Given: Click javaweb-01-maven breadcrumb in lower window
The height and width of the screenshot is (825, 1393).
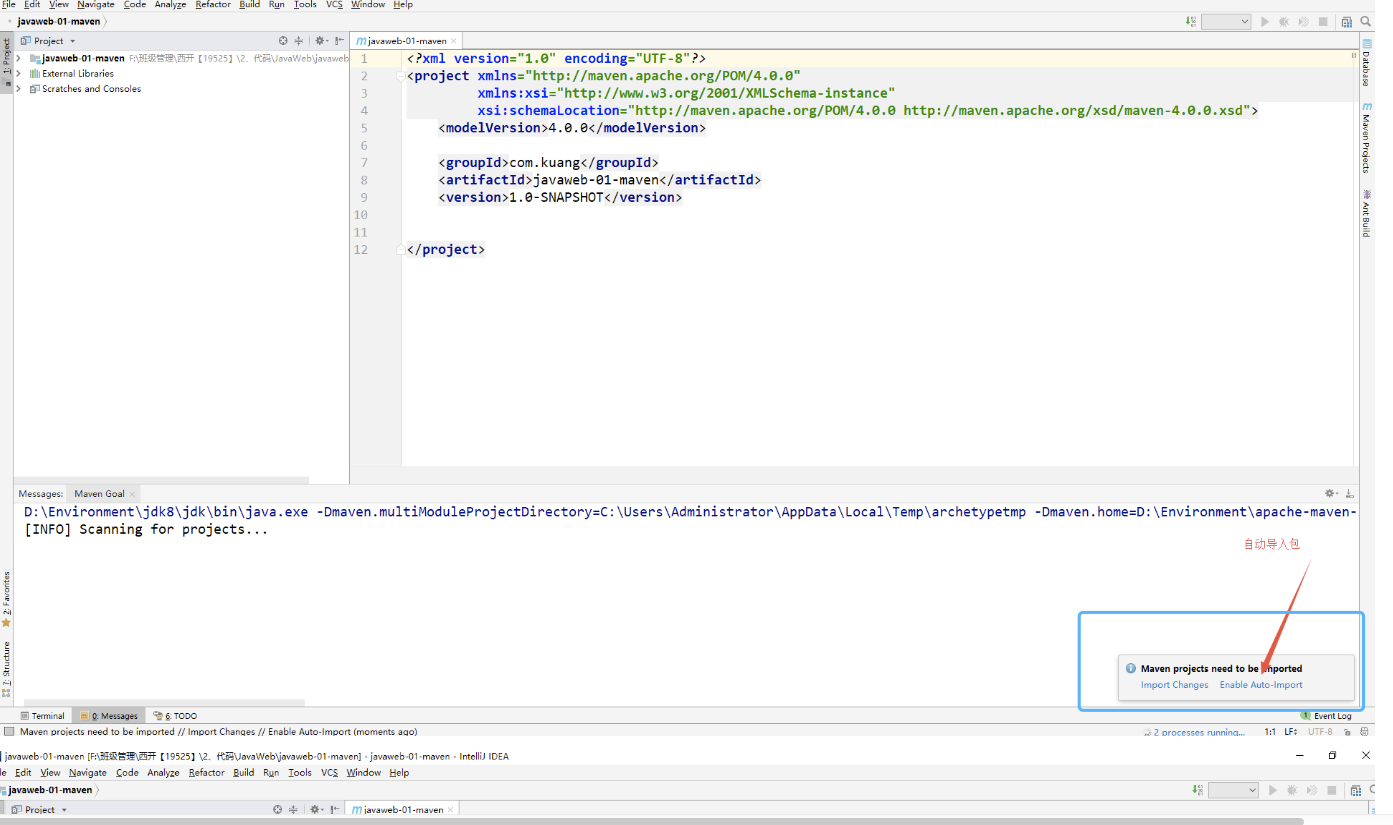Looking at the screenshot, I should click(50, 790).
